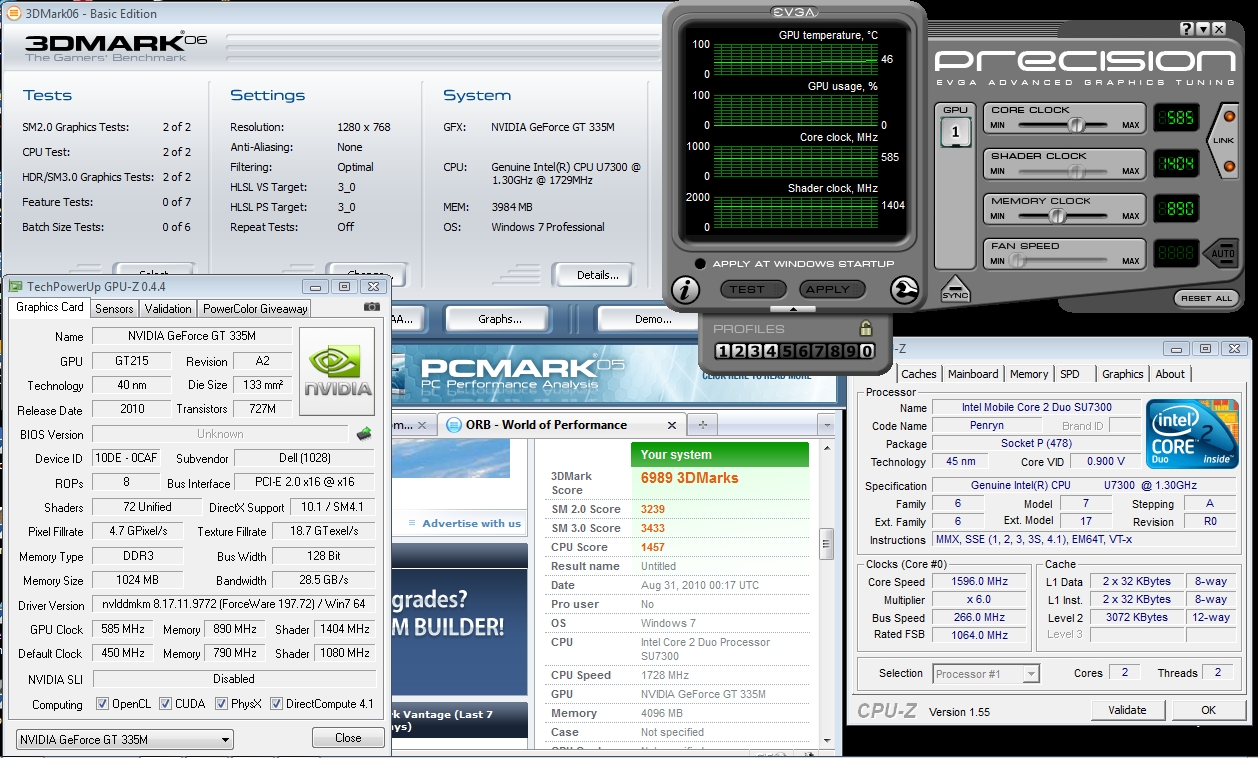
Task: Toggle the profiles lock icon
Action: [x=866, y=328]
